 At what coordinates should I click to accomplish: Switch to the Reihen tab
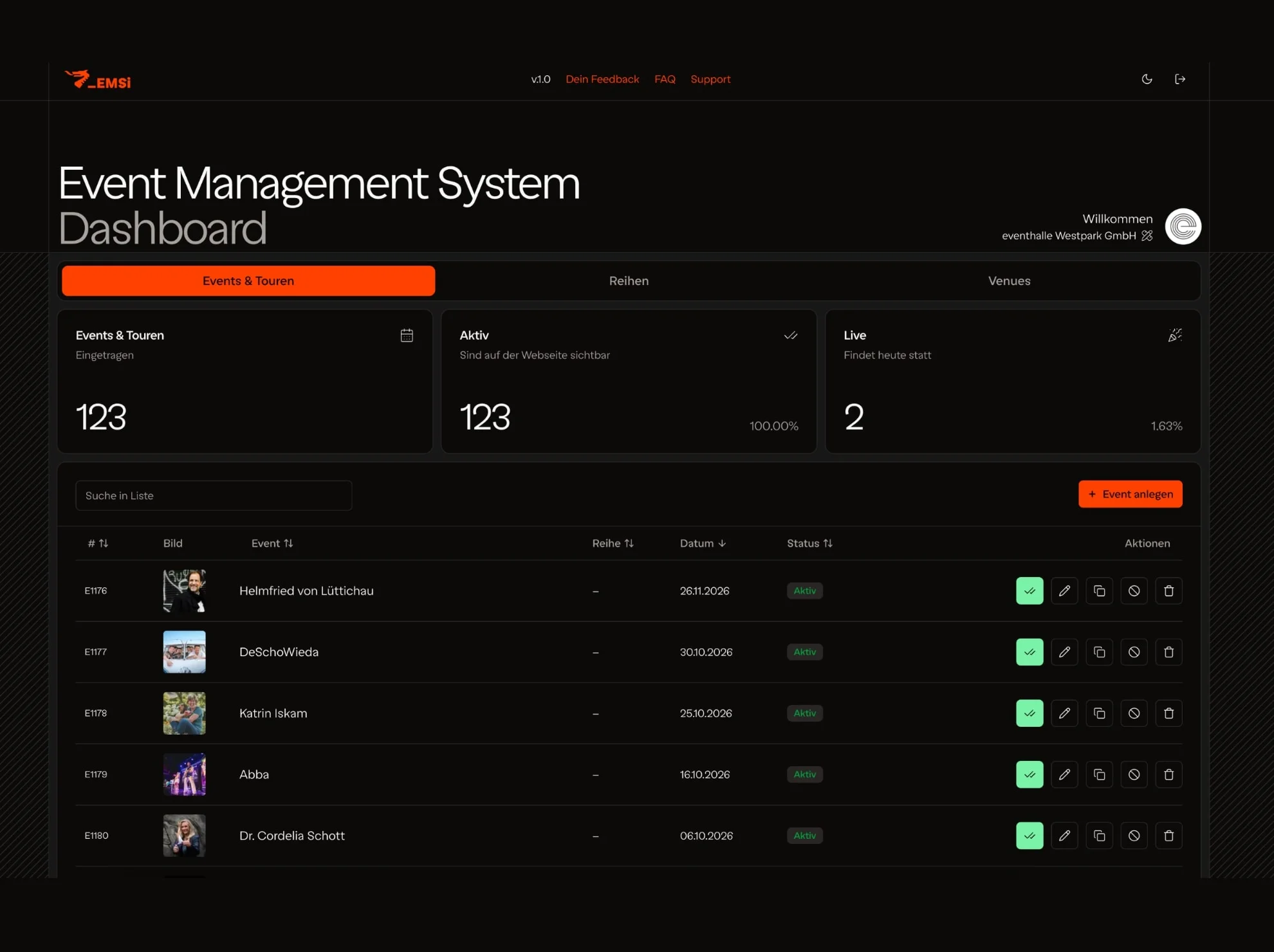[629, 280]
